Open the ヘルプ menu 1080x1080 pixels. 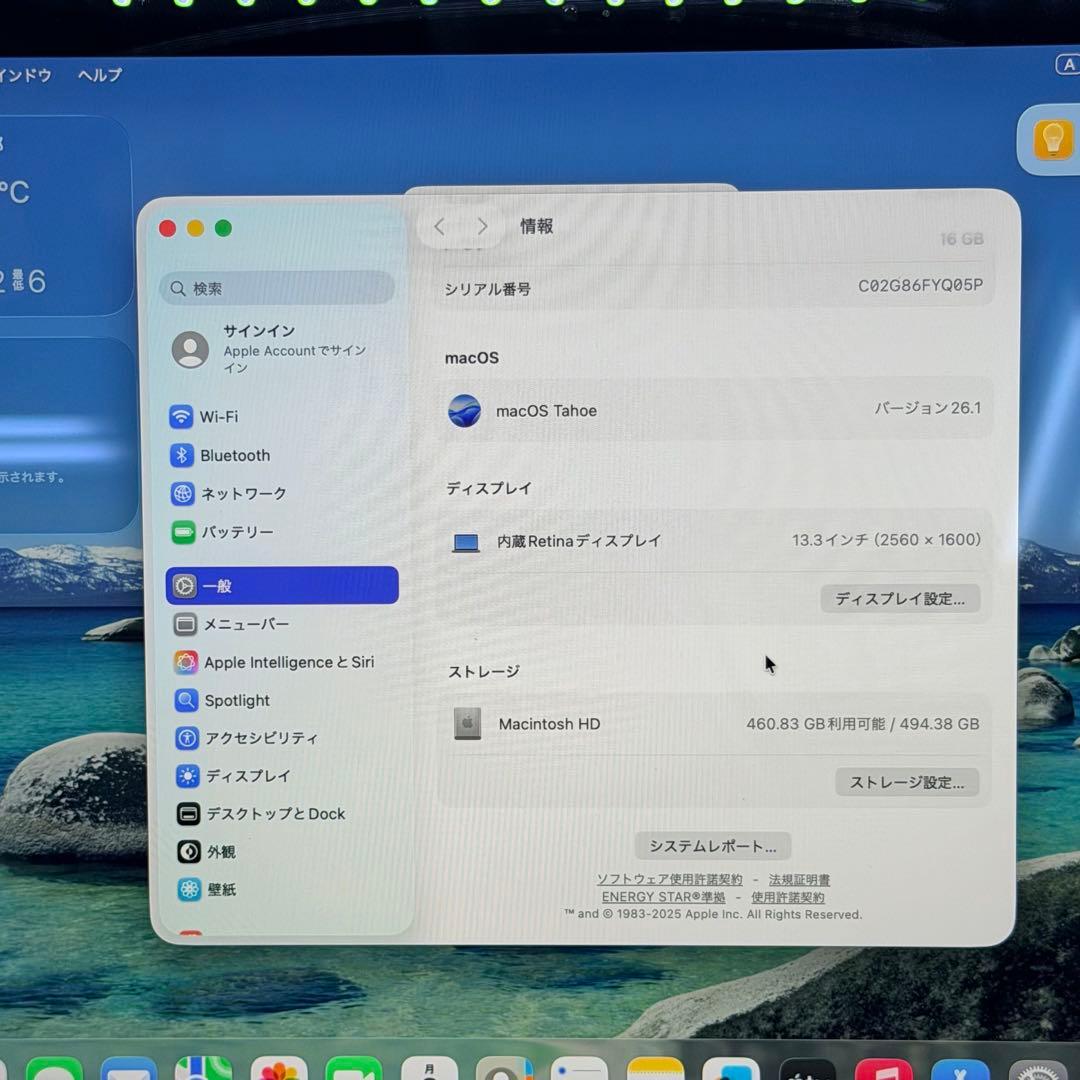(x=98, y=75)
